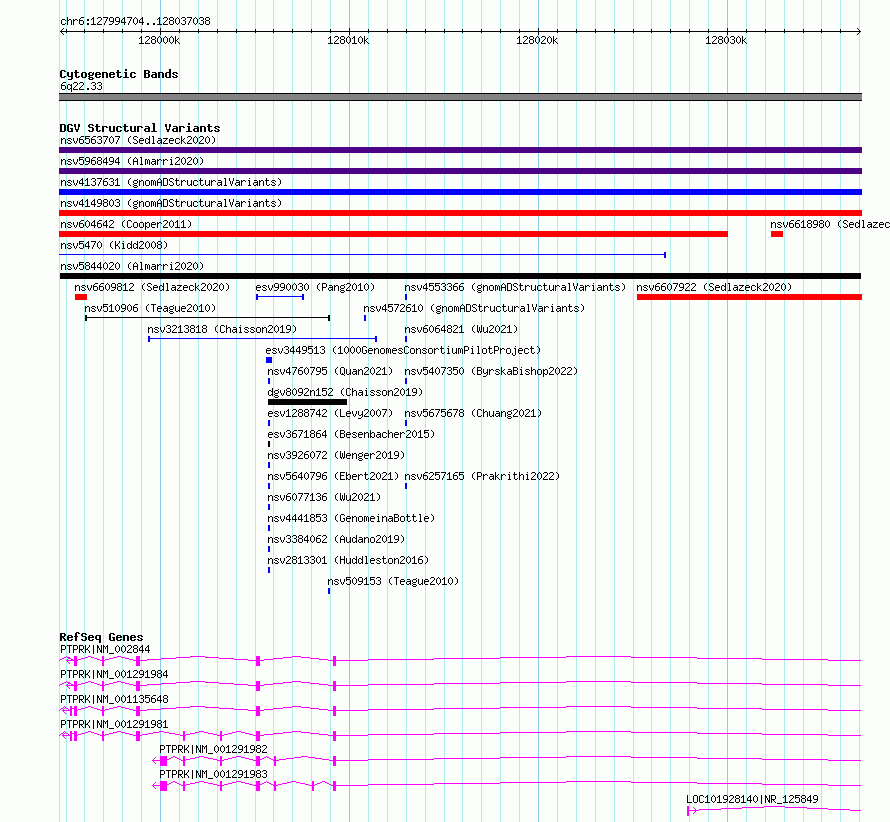890x822 pixels.
Task: Click nsv6257165 (Prakrithi2022) label
Action: point(482,476)
